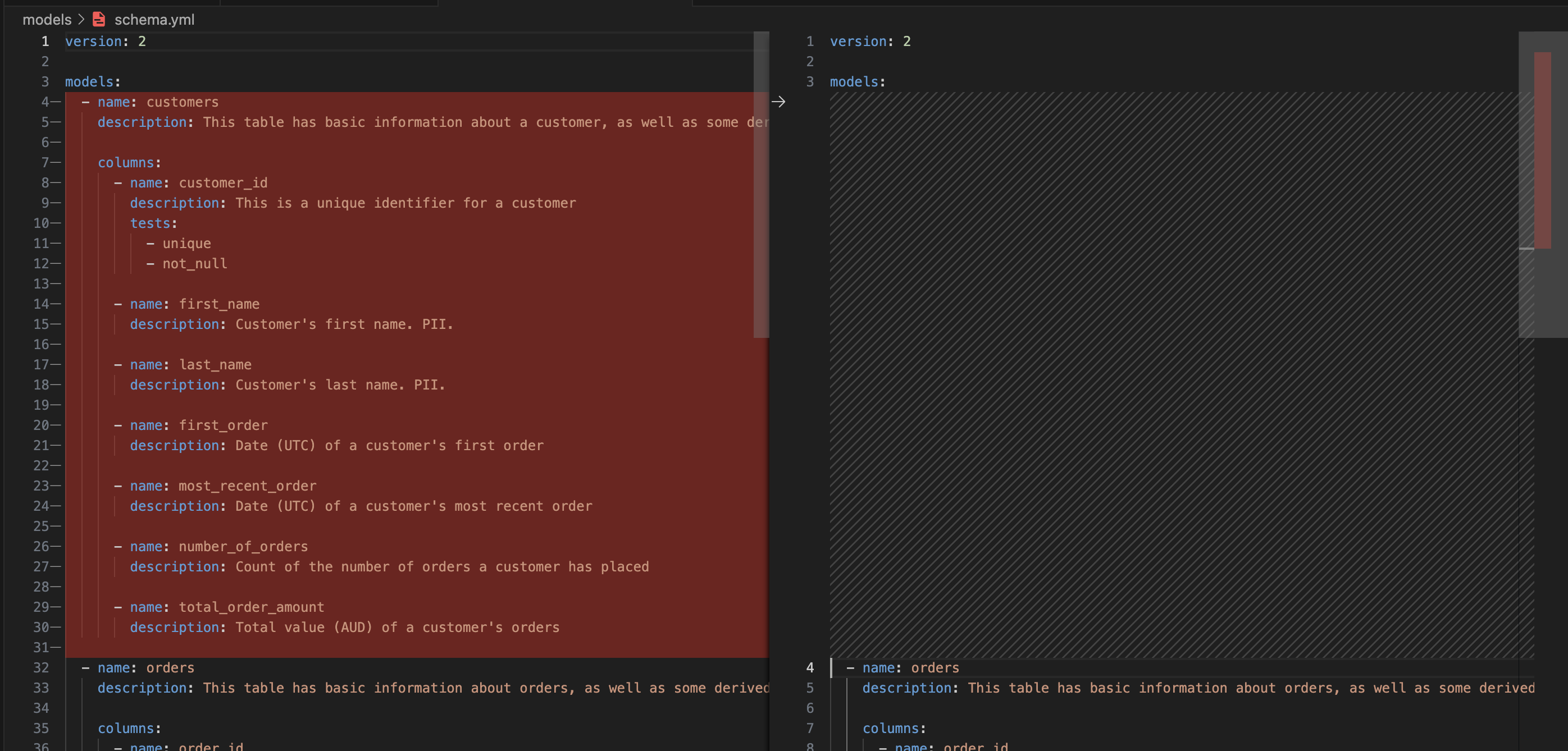Click the breadcrumb chevron separator after models
Image resolution: width=1568 pixels, height=751 pixels.
tap(81, 20)
